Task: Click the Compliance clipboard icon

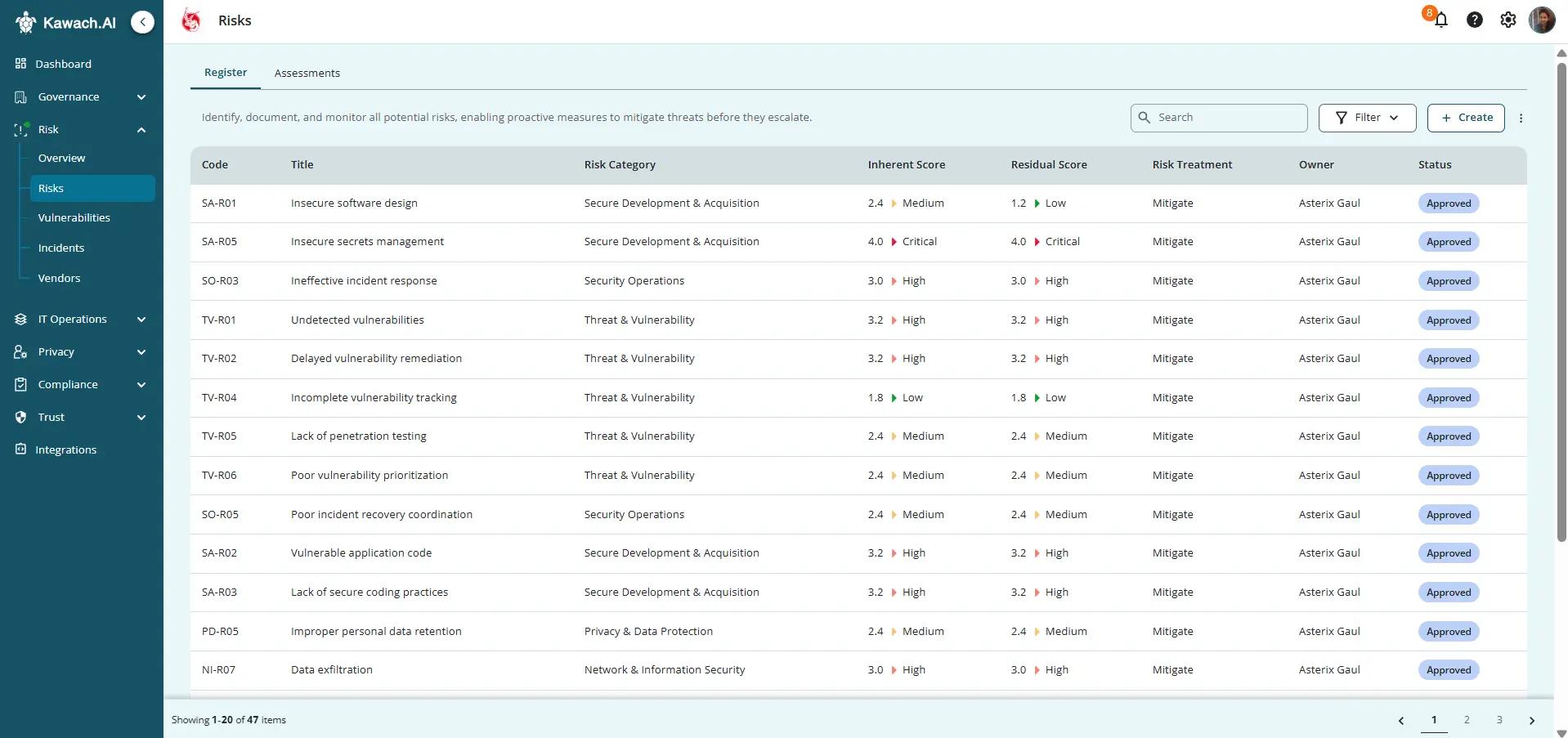Action: coord(20,384)
